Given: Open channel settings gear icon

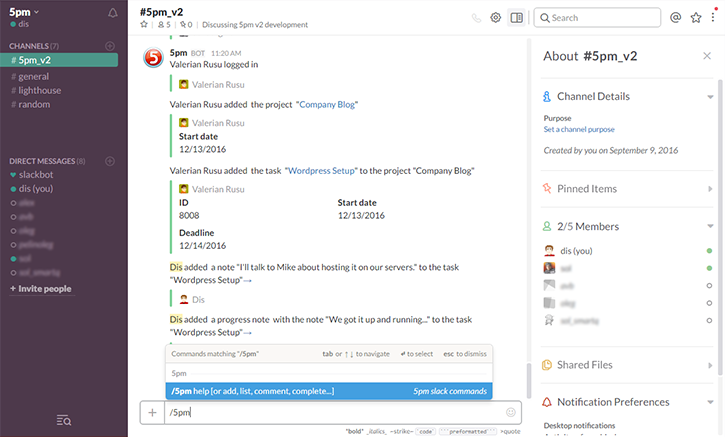Looking at the screenshot, I should (x=496, y=18).
